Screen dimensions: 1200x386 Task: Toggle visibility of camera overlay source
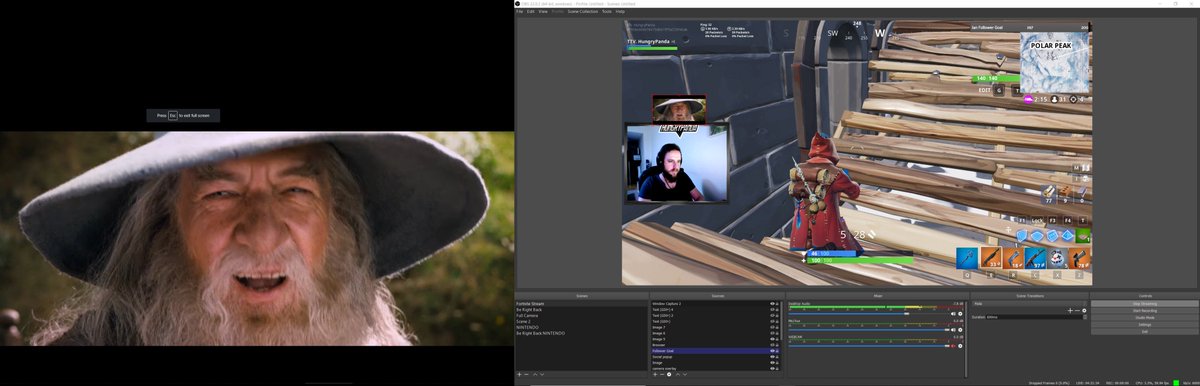point(772,369)
